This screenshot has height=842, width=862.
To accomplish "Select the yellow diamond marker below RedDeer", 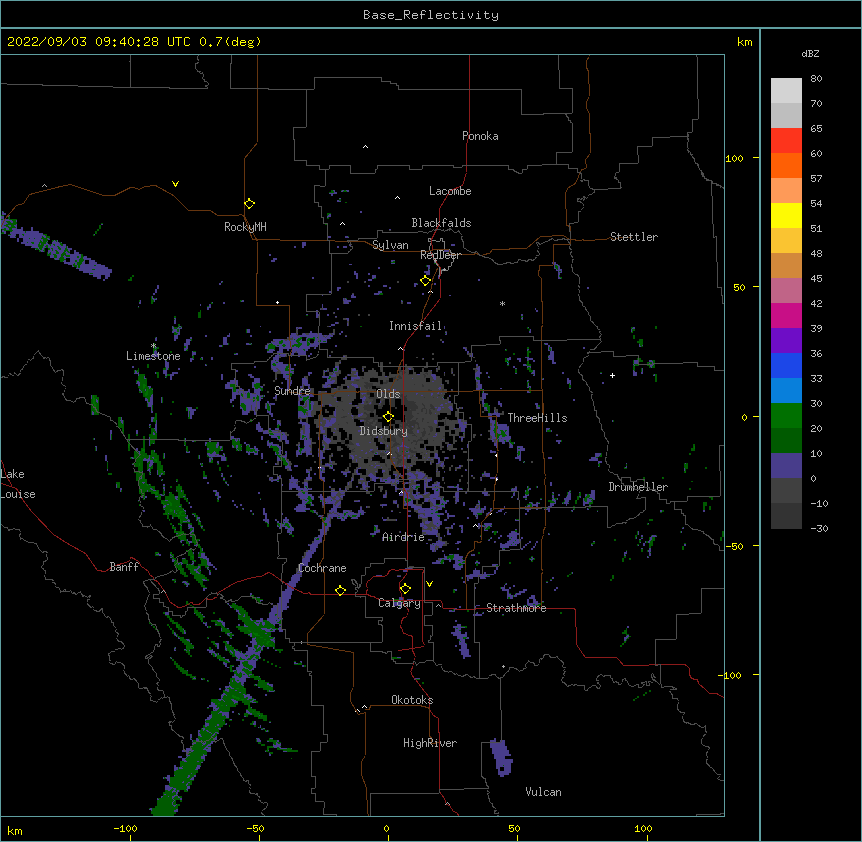I will [x=426, y=281].
